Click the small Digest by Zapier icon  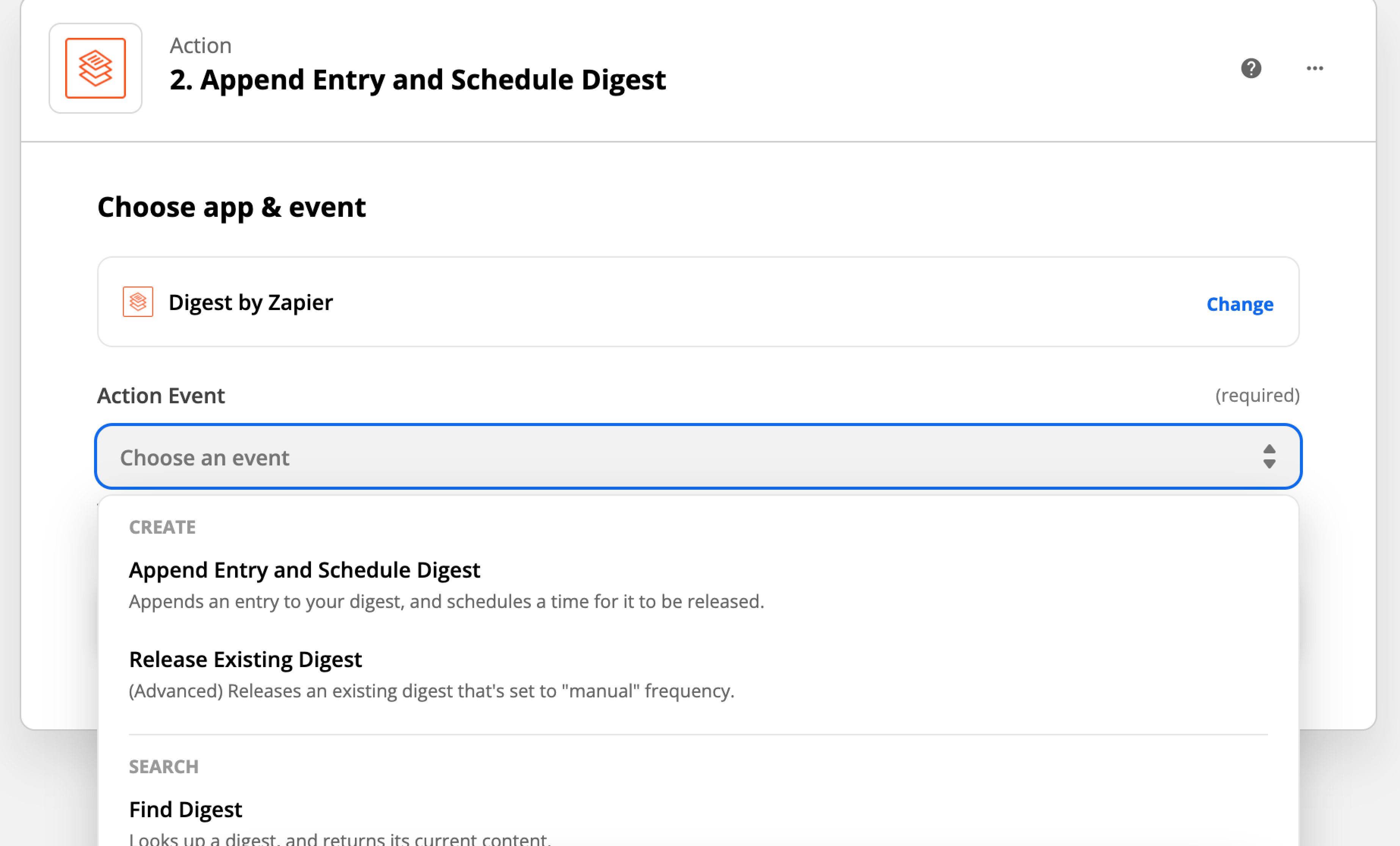pyautogui.click(x=138, y=301)
